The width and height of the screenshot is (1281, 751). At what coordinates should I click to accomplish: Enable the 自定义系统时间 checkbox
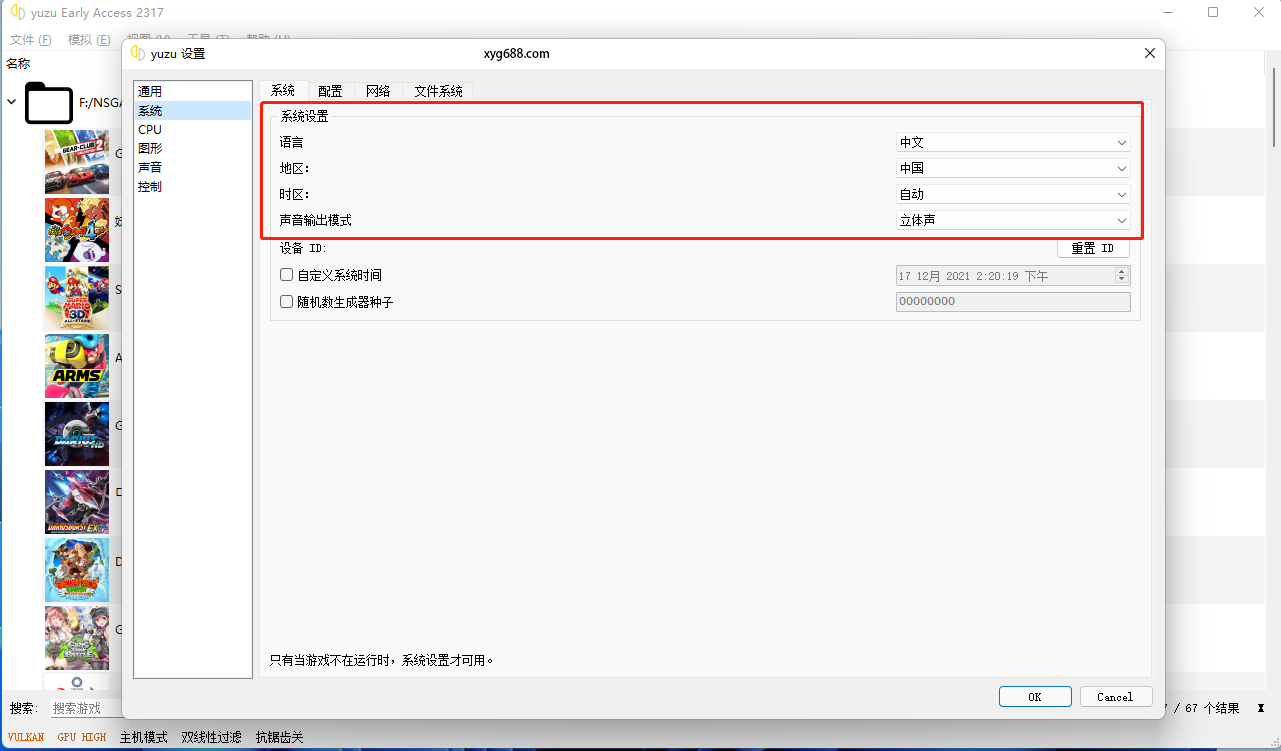coord(287,275)
